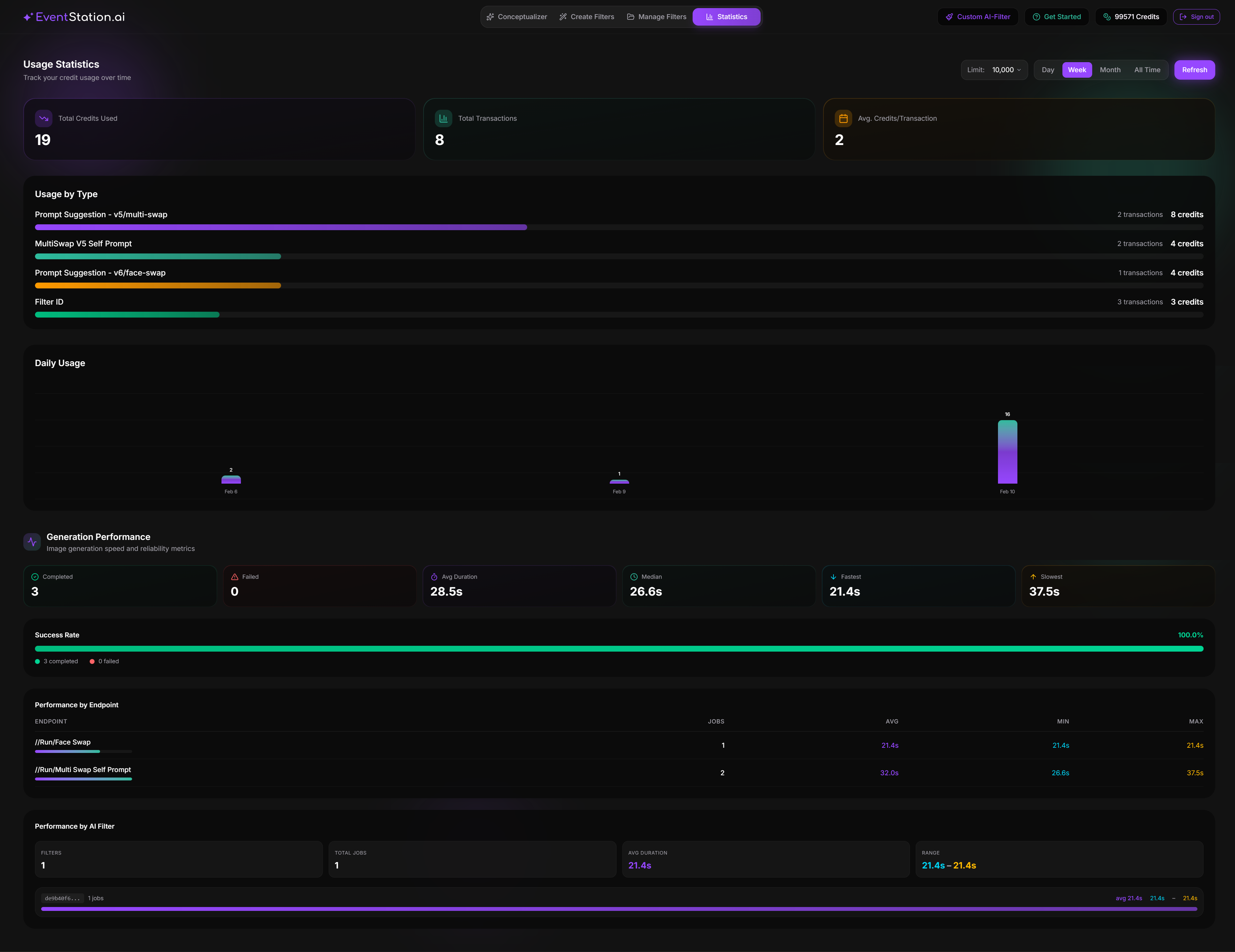Go to the Manage Filters tab

pyautogui.click(x=656, y=17)
